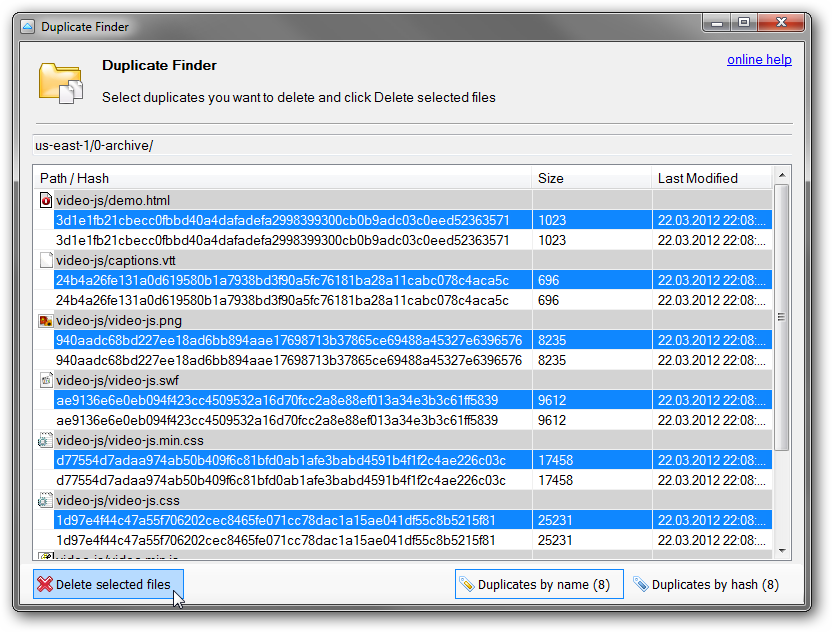The width and height of the screenshot is (832, 632).
Task: Click the large folder icon in the header
Action: tap(60, 83)
